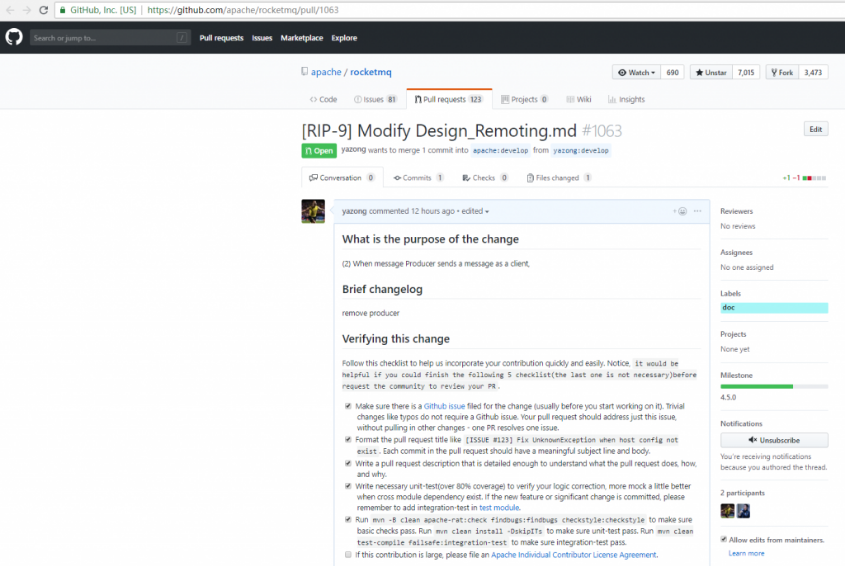Toggle the 'Write necessary unit-test' checkbox
Screen dimensions: 845x566
[x=348, y=486]
